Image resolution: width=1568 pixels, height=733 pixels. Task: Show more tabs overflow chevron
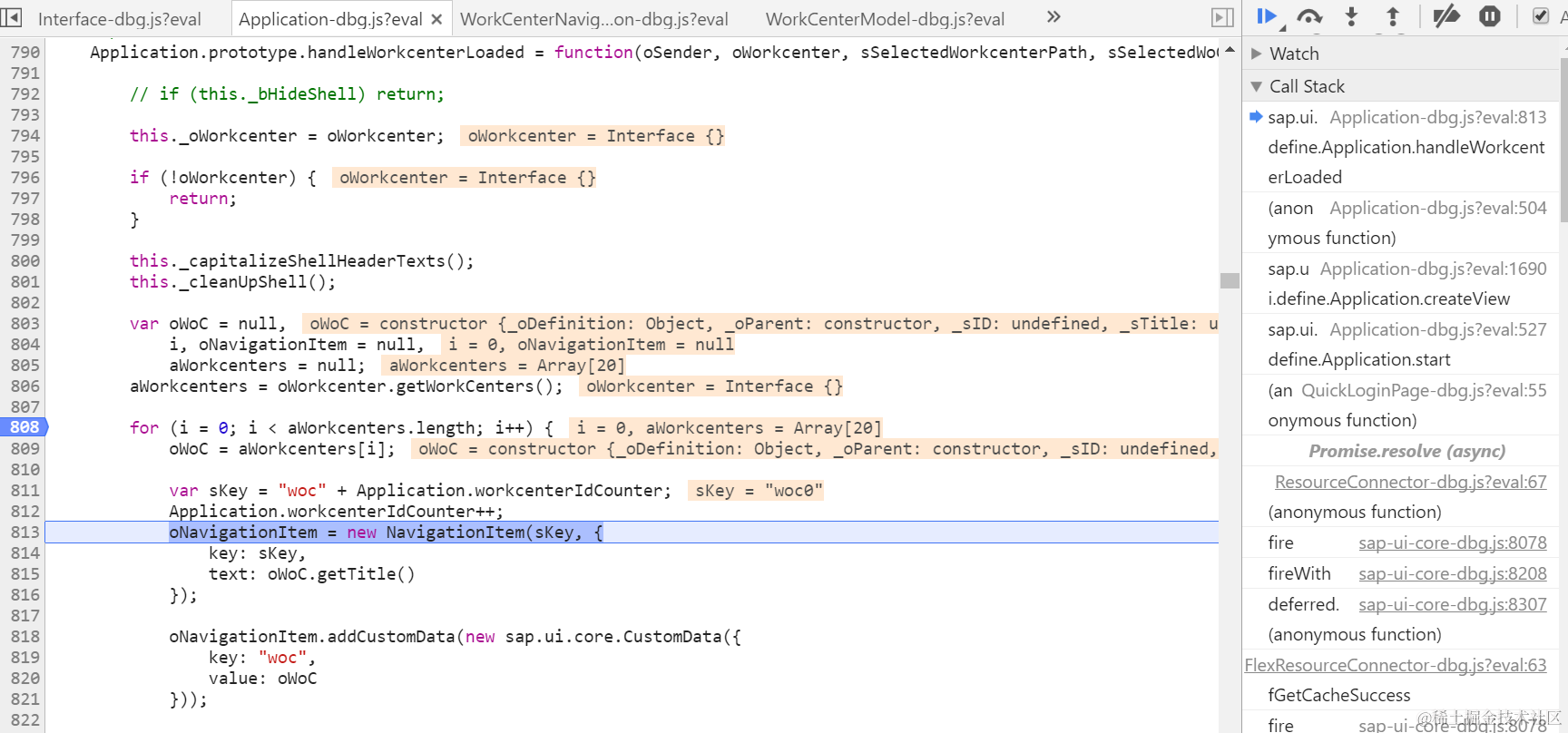coord(1053,17)
